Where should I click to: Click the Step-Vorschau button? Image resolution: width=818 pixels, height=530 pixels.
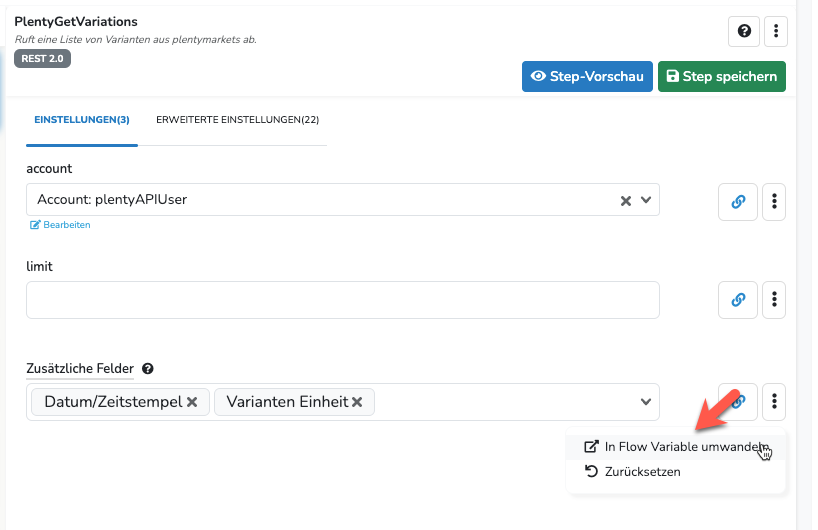tap(587, 76)
